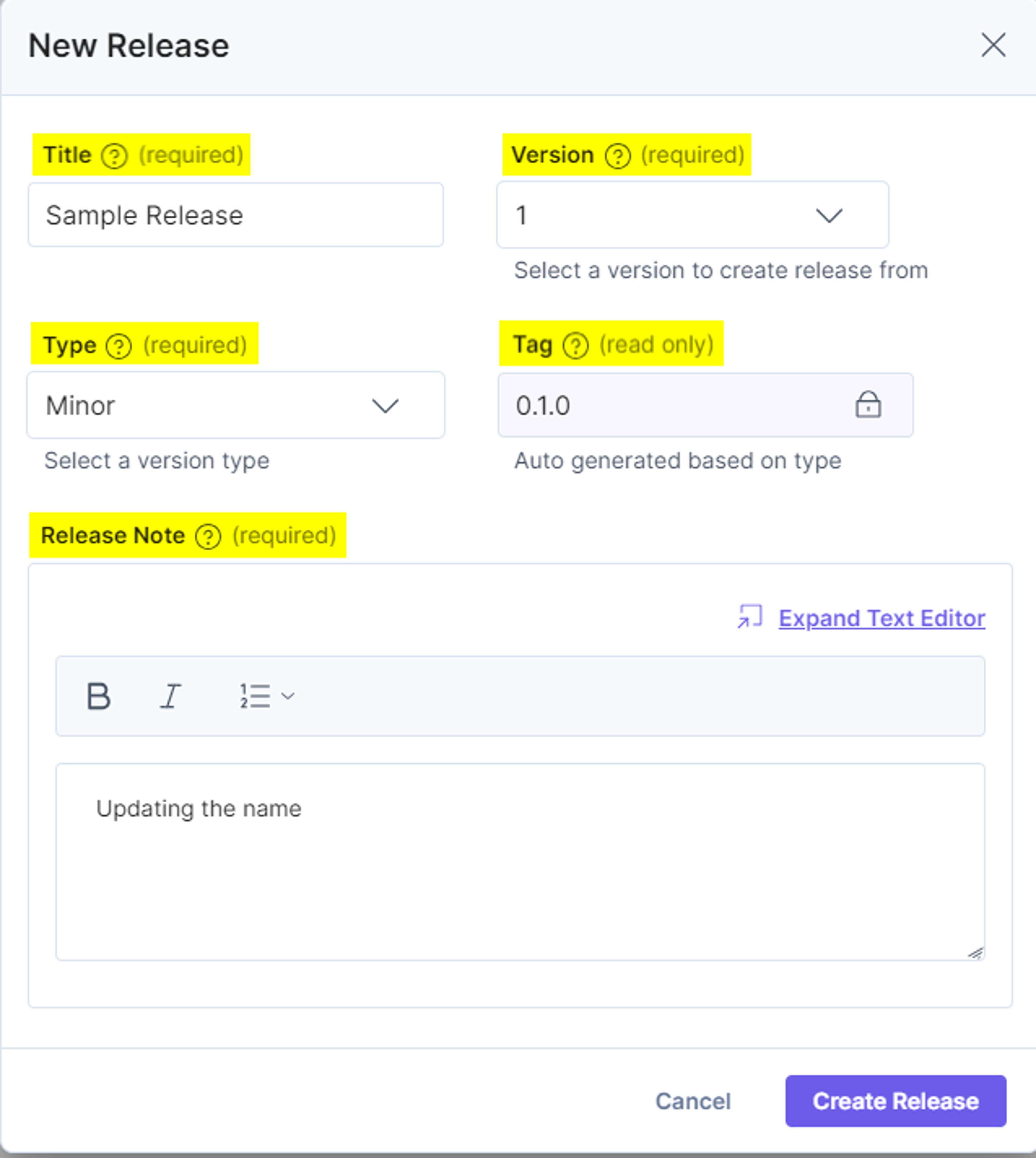Cancel the new release dialog
The width and height of the screenshot is (1036, 1158).
[693, 1102]
